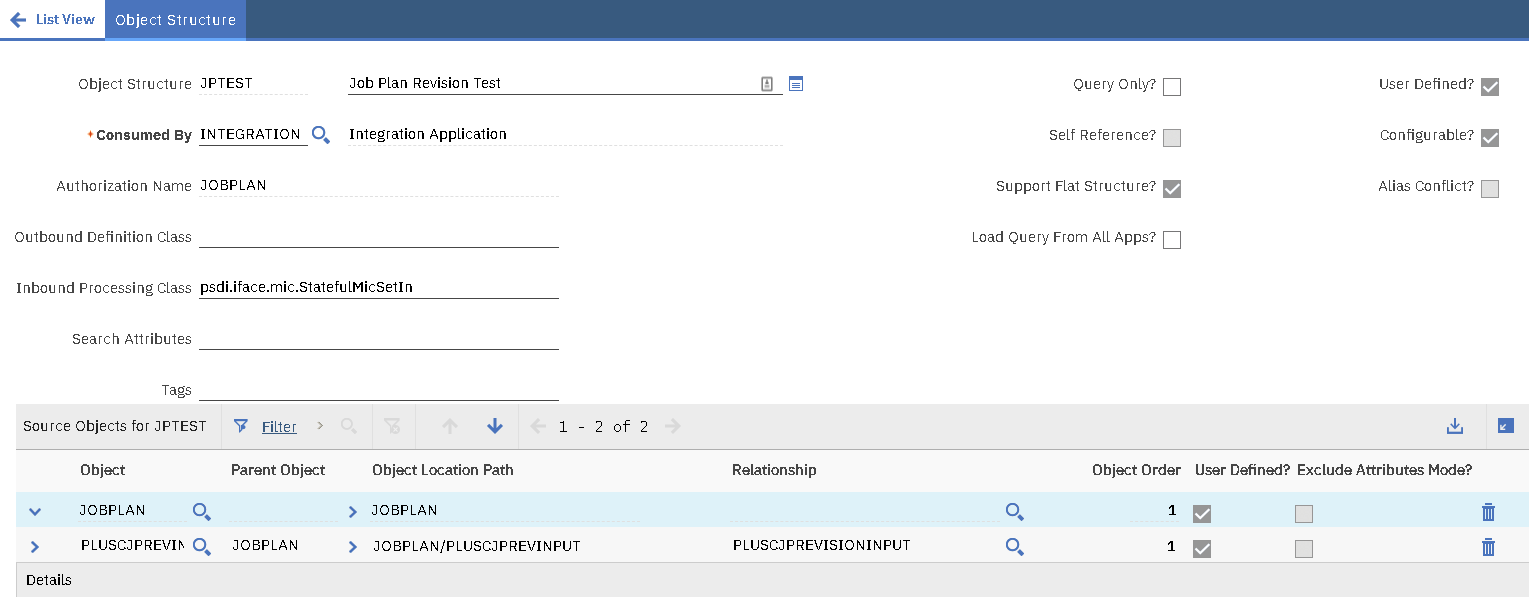Toggle the Configurable checkbox
This screenshot has height=597, width=1529.
coord(1490,138)
